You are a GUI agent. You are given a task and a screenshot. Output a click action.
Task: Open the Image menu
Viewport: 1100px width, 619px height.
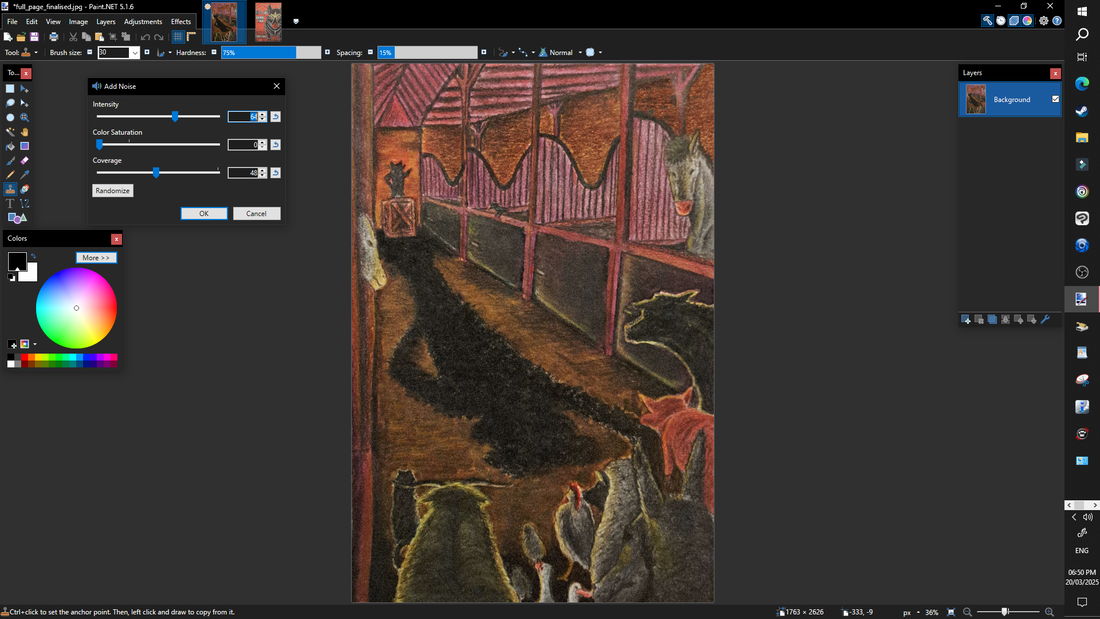79,22
